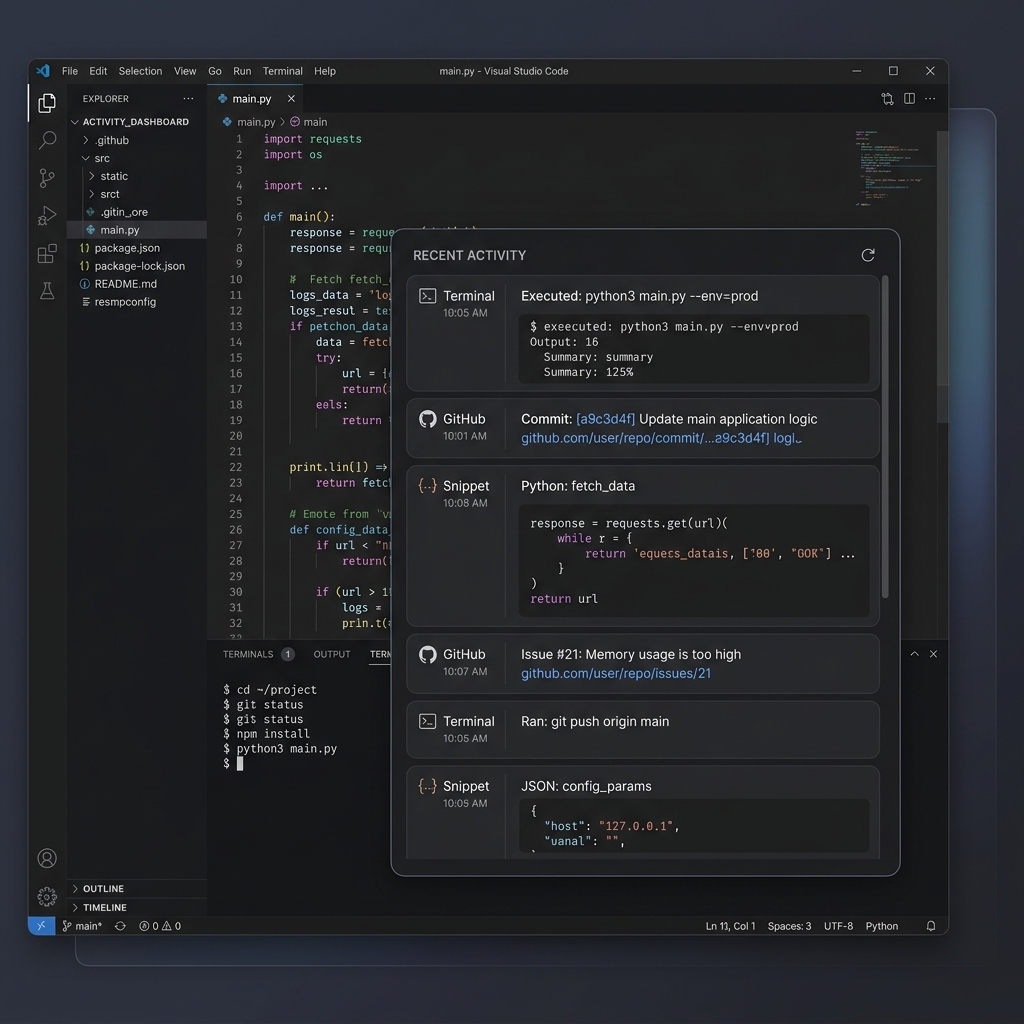Click the main* branch in status bar
Screen dimensions: 1024x1024
(x=82, y=926)
